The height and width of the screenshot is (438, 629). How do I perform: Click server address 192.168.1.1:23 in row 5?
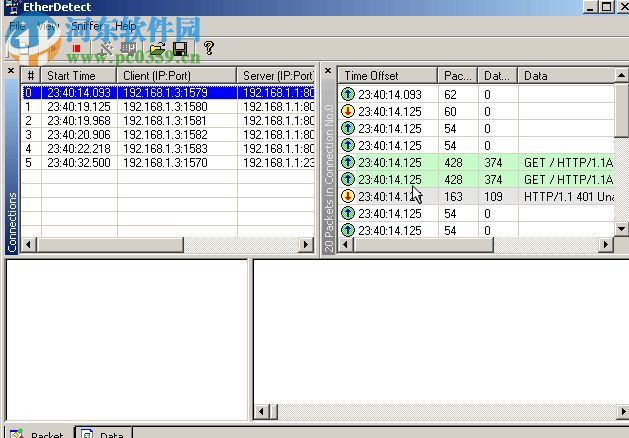tap(278, 163)
